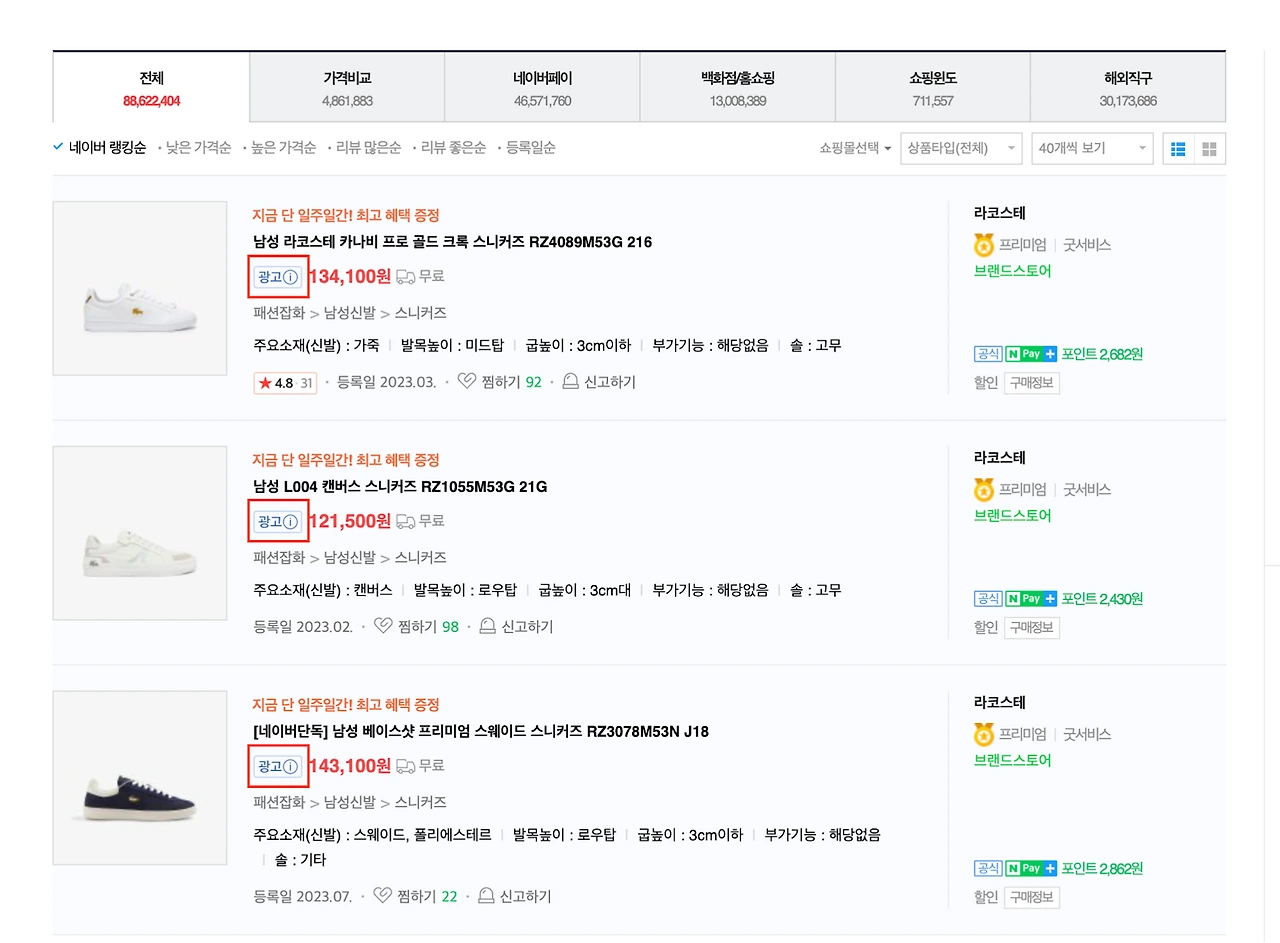Click 공식 badge in the 베이스샷 listing
Image resolution: width=1280 pixels, height=943 pixels.
[988, 868]
